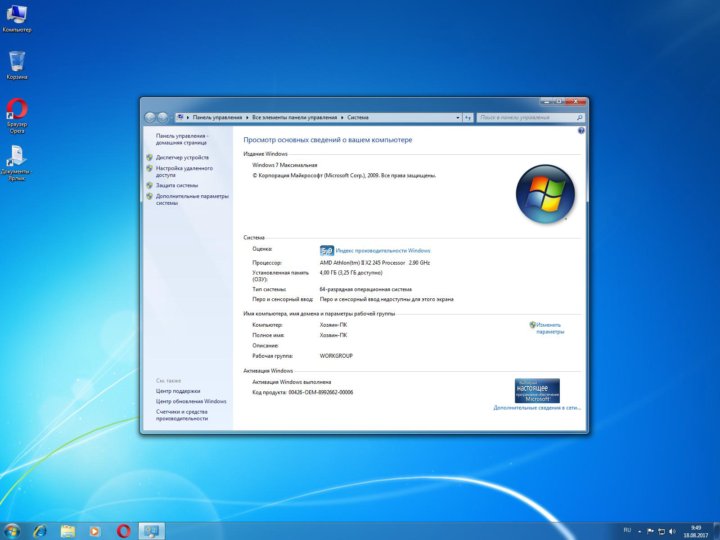Image resolution: width=720 pixels, height=540 pixels.
Task: Open Настройка удаленного доступа link
Action: (184, 172)
